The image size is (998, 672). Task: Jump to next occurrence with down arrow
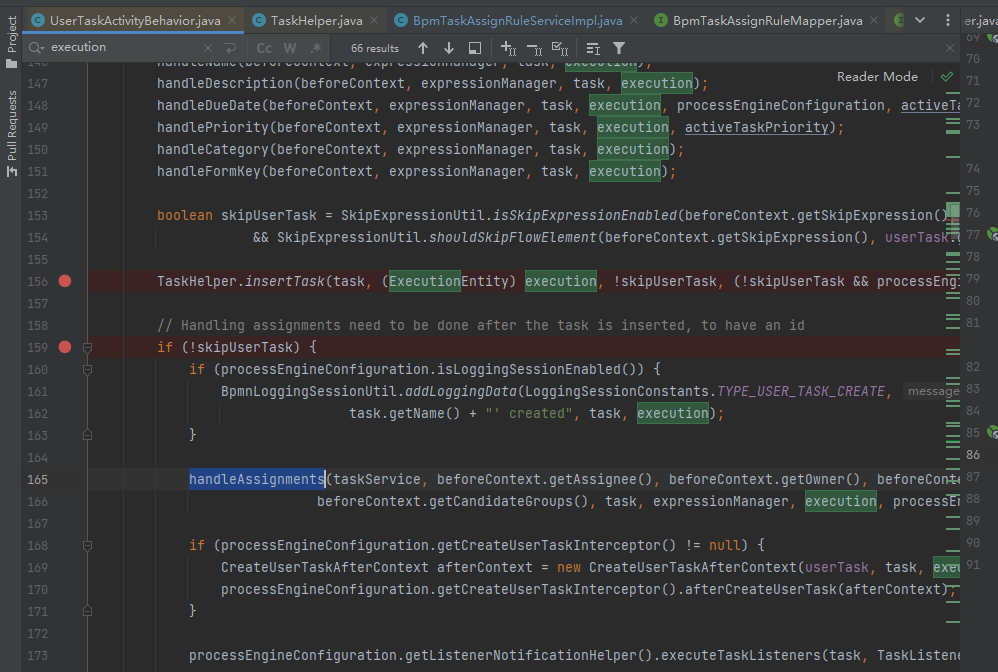[449, 47]
